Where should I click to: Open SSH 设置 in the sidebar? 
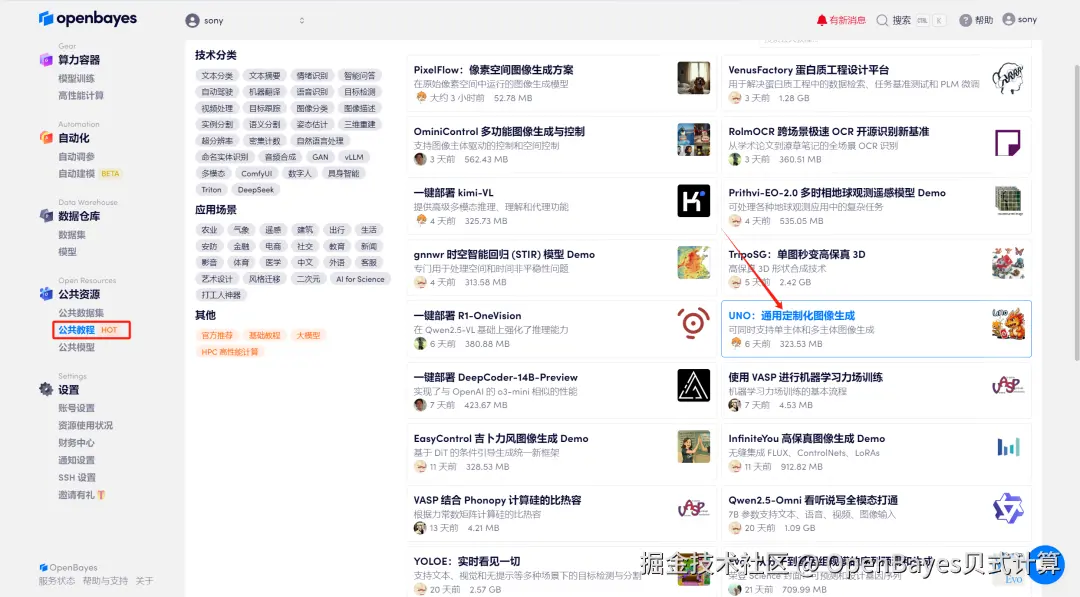tap(77, 477)
